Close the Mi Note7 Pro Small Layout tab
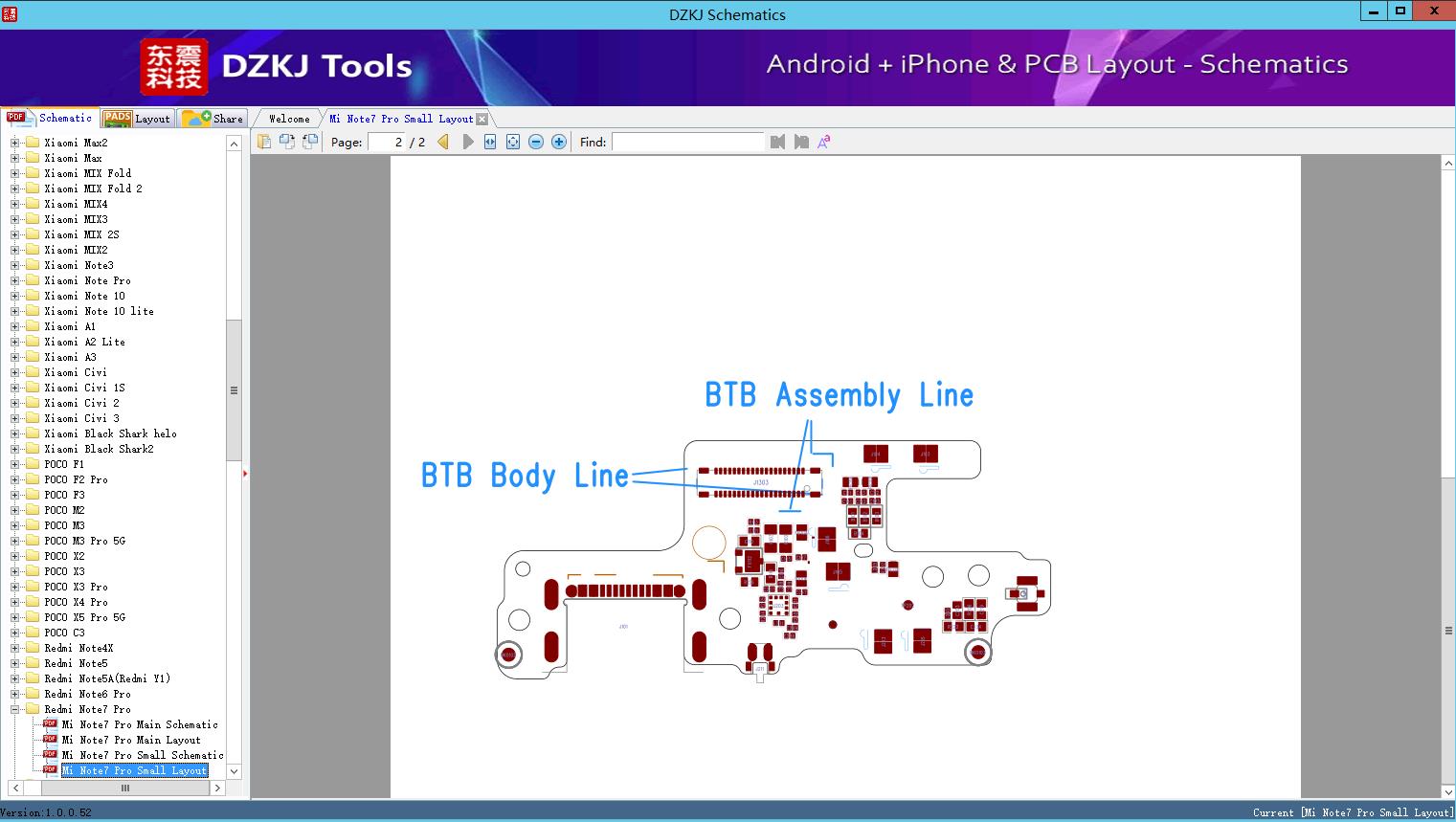This screenshot has height=822, width=1456. coord(482,119)
